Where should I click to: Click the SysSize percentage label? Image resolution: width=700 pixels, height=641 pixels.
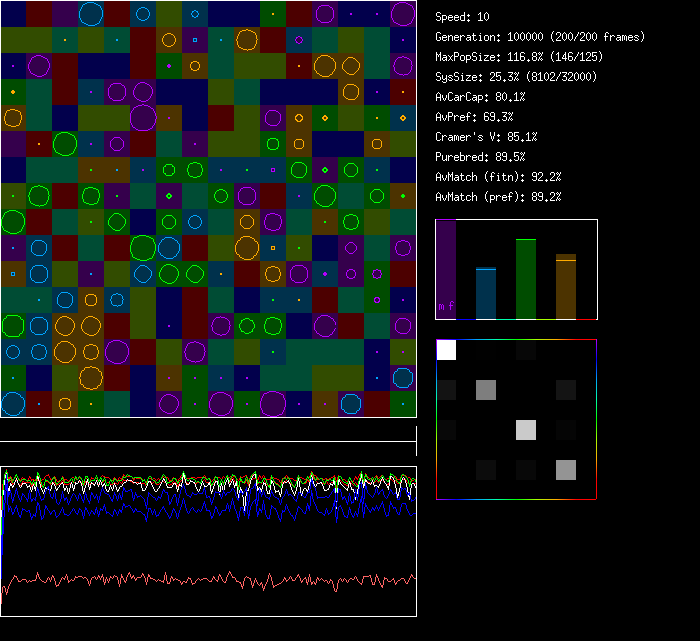[x=514, y=77]
